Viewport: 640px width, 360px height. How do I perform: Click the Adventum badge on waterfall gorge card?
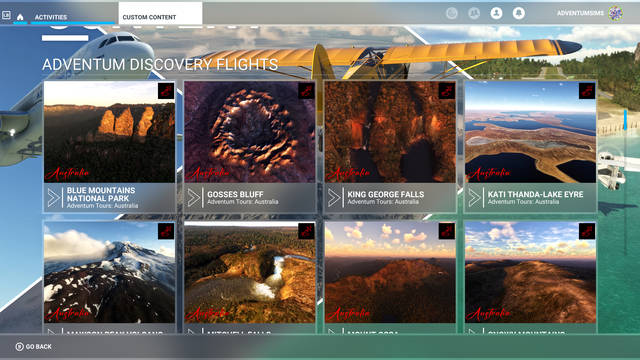tap(306, 231)
